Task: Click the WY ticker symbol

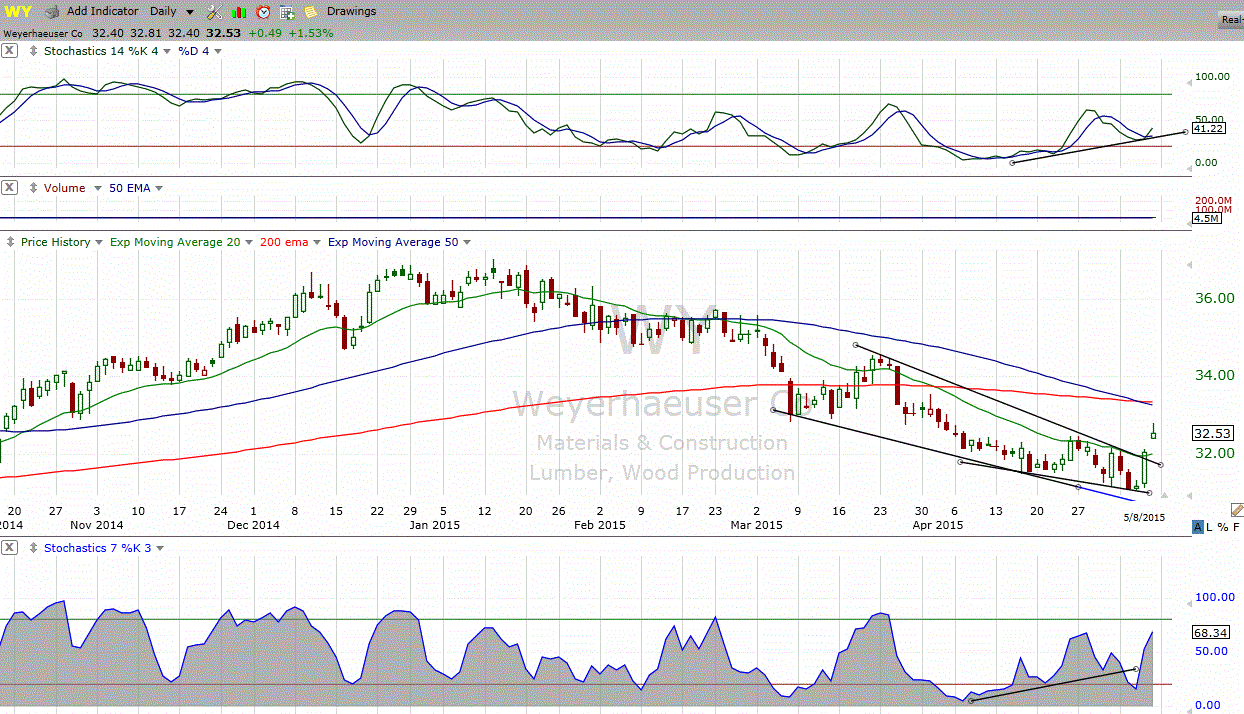Action: click(x=19, y=12)
